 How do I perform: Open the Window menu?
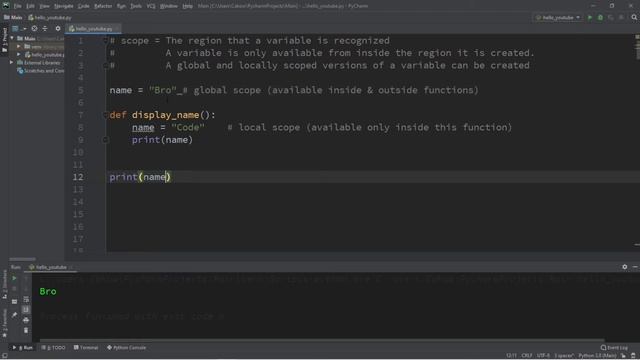coord(169,6)
